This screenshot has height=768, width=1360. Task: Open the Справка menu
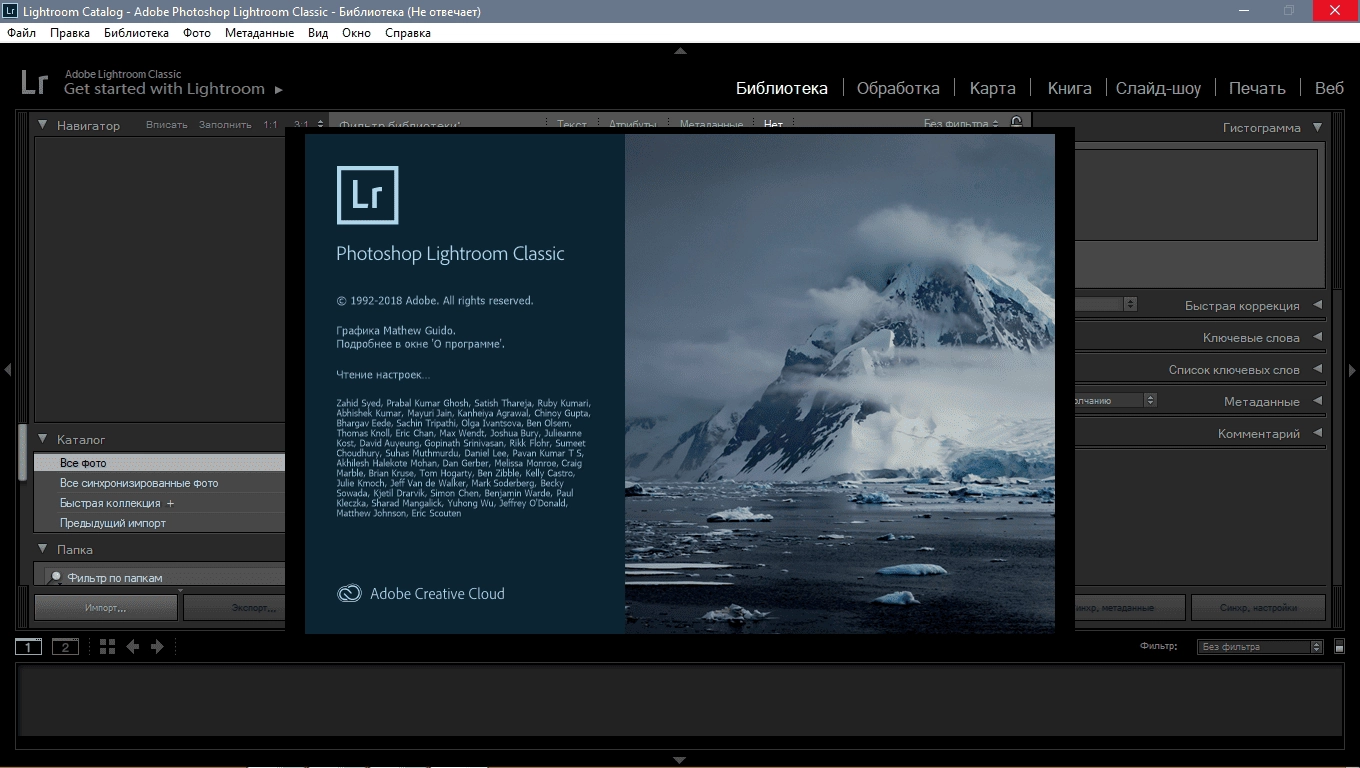click(408, 33)
